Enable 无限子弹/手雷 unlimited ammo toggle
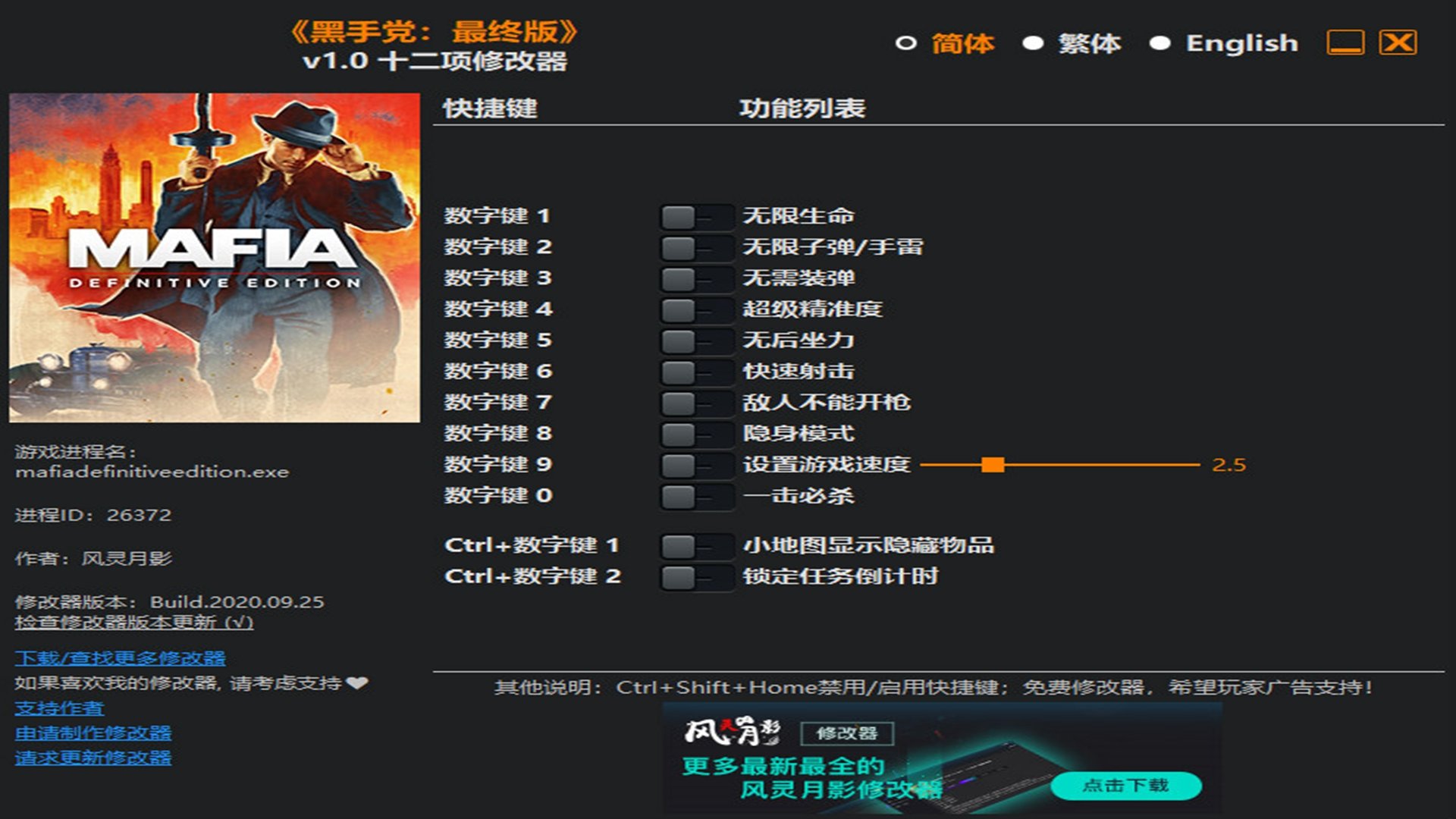 695,248
